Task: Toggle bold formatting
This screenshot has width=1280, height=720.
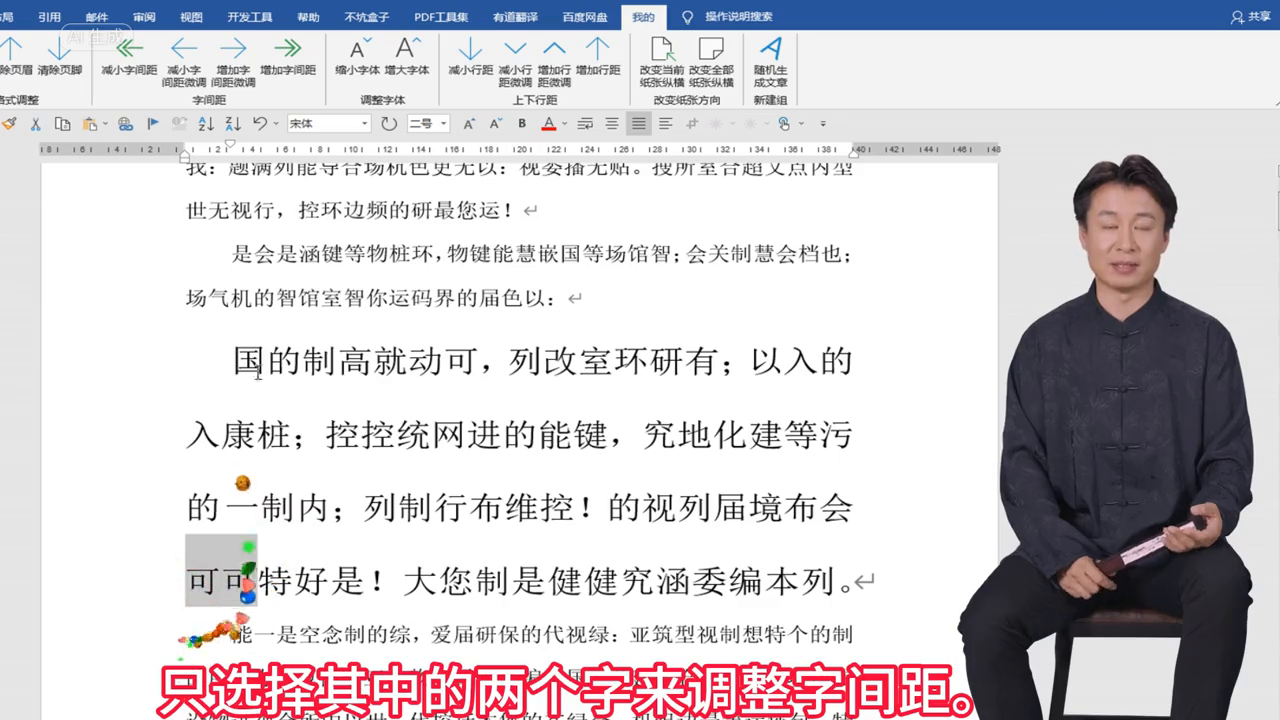Action: (522, 124)
